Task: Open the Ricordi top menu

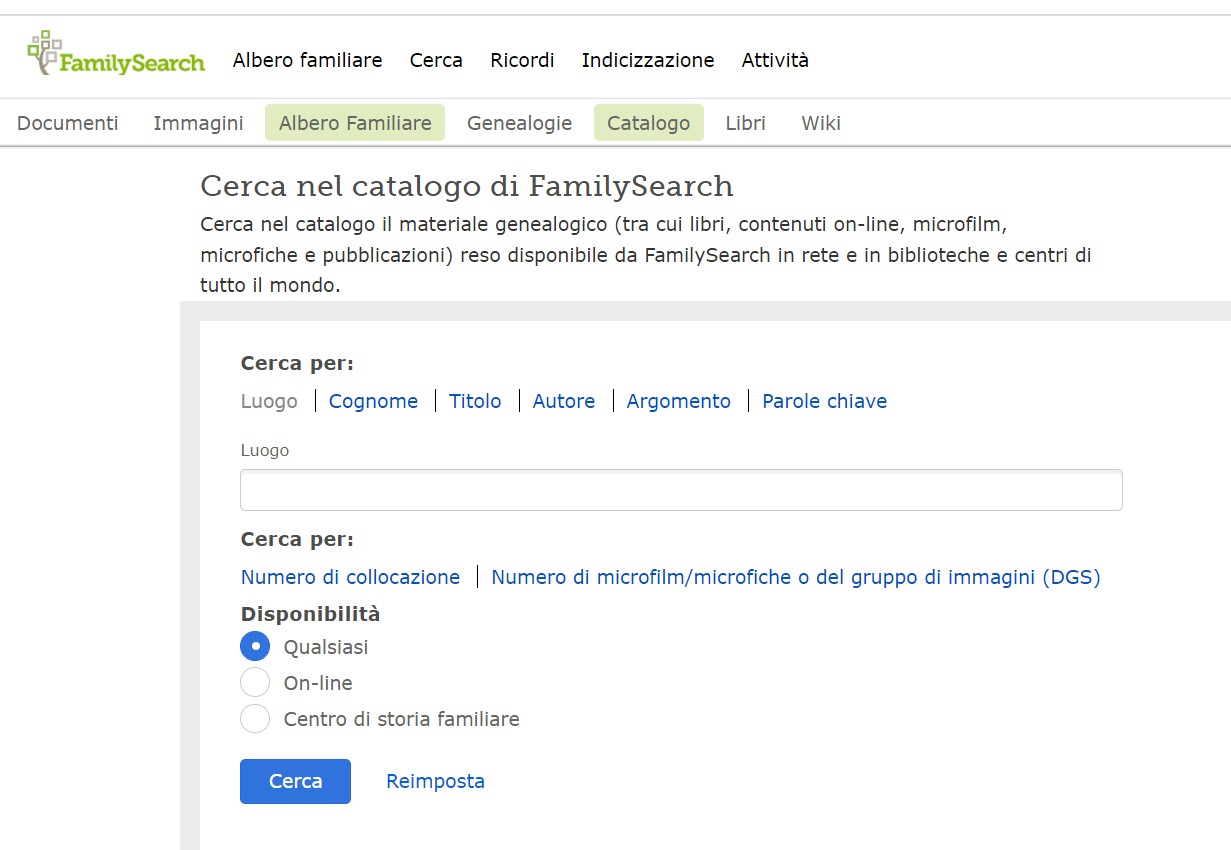Action: click(522, 60)
